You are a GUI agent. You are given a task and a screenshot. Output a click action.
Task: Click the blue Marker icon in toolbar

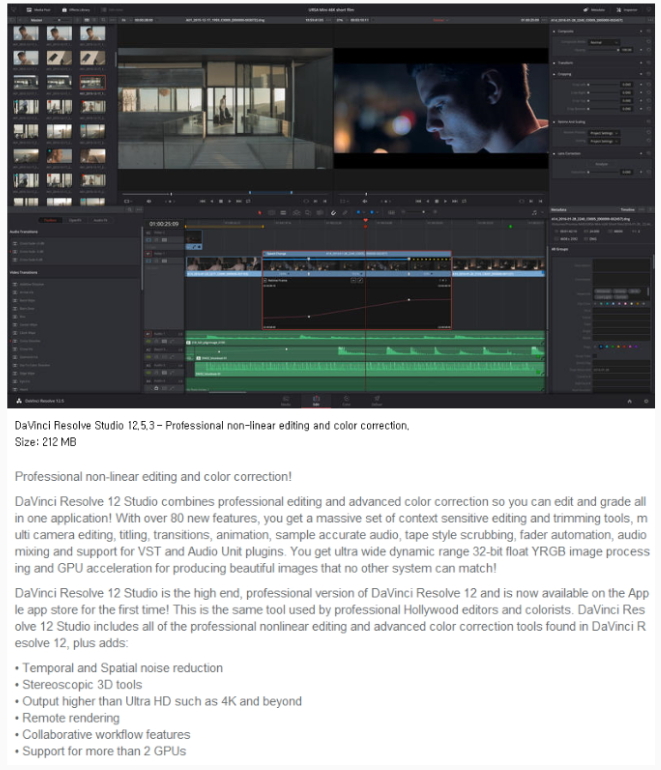tap(372, 213)
